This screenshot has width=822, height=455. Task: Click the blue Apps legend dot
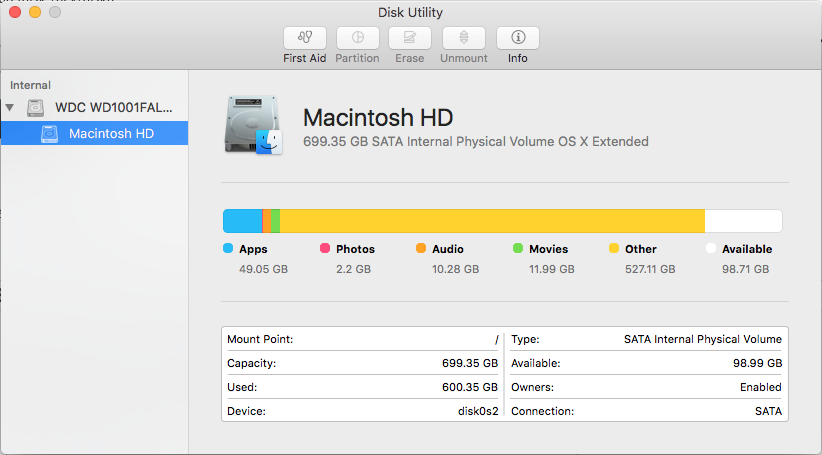click(228, 249)
